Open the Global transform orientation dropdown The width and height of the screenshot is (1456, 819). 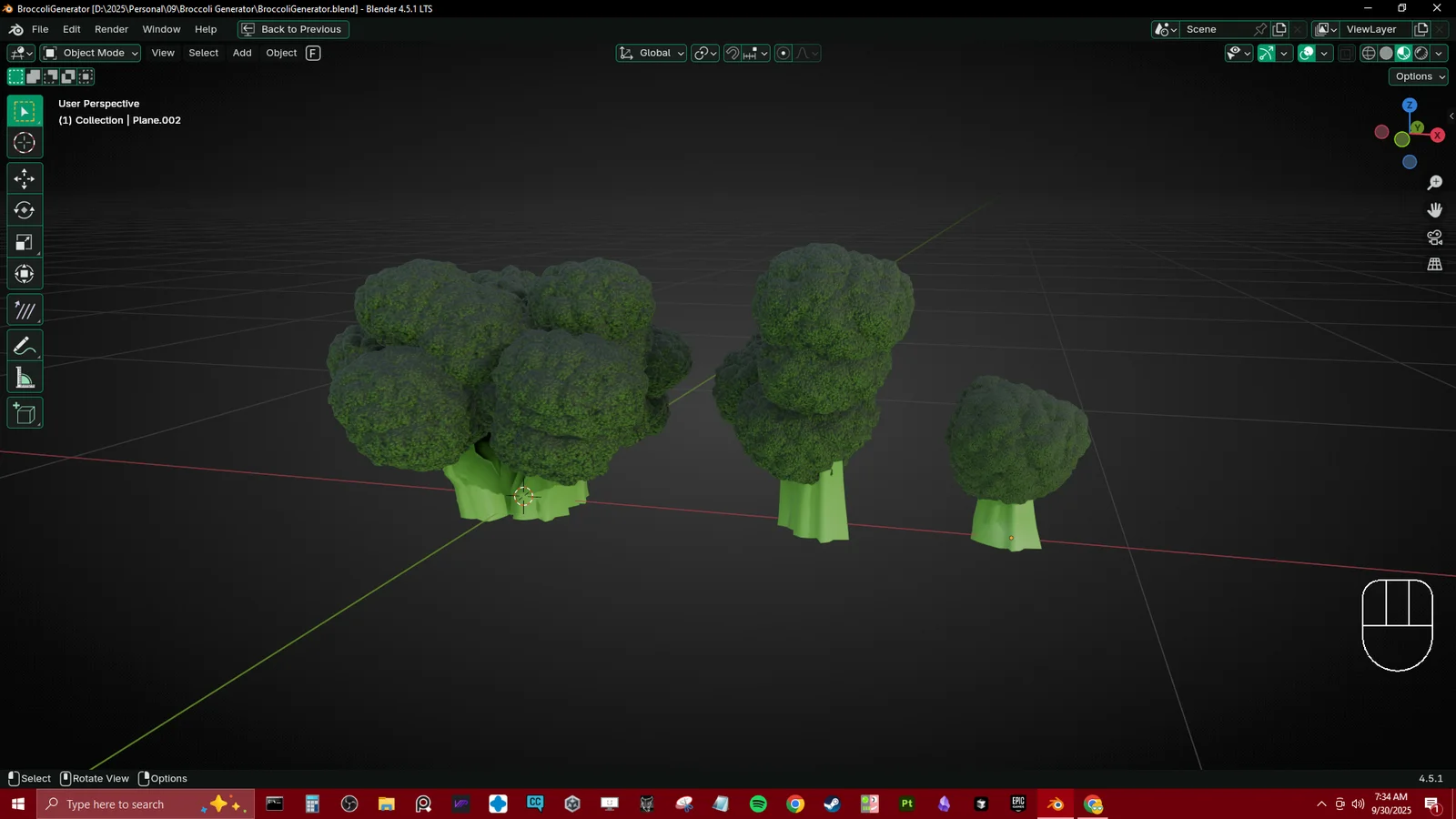coord(652,54)
